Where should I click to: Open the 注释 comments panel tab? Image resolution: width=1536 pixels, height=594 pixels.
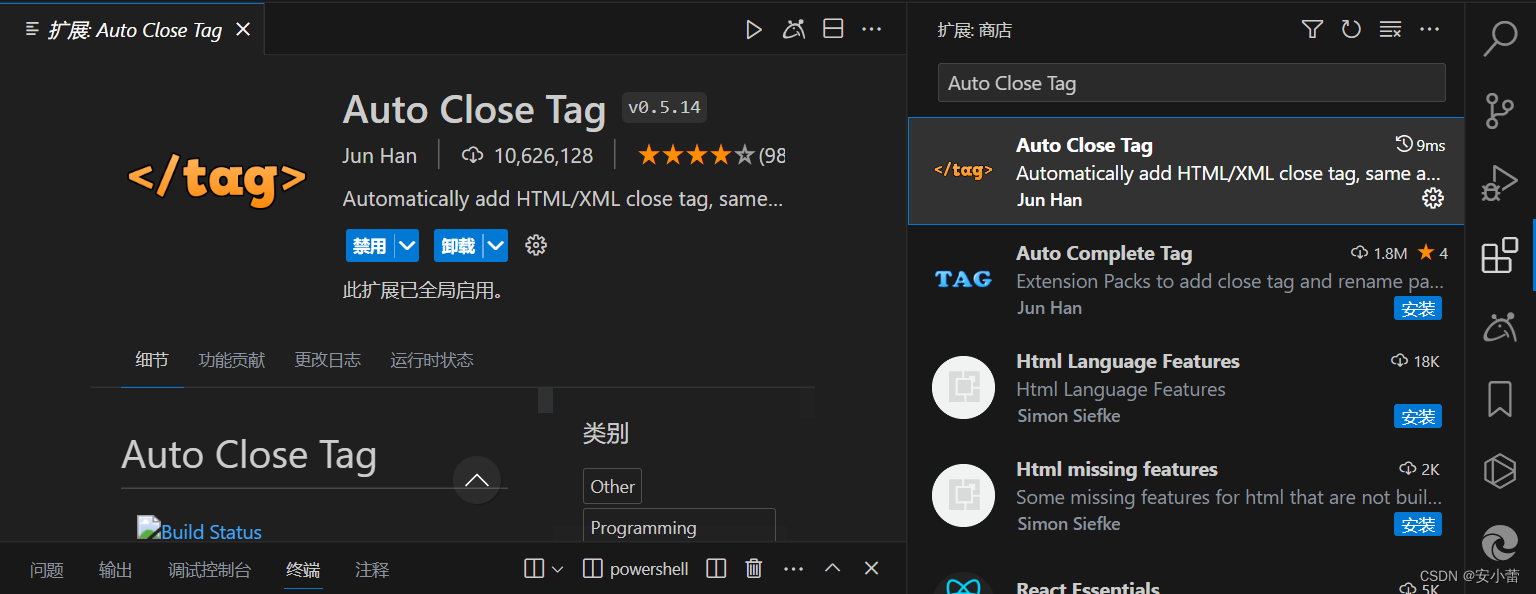372,570
